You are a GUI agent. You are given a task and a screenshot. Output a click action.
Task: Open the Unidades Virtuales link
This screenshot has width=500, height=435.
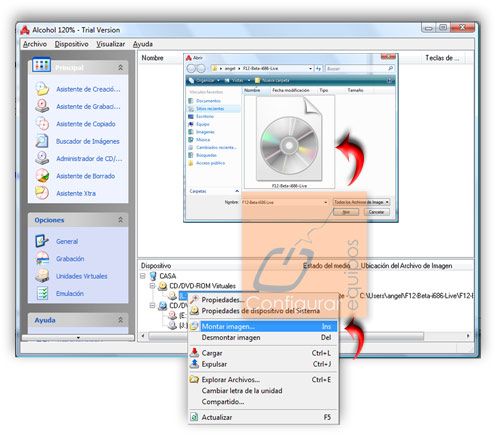pyautogui.click(x=82, y=276)
